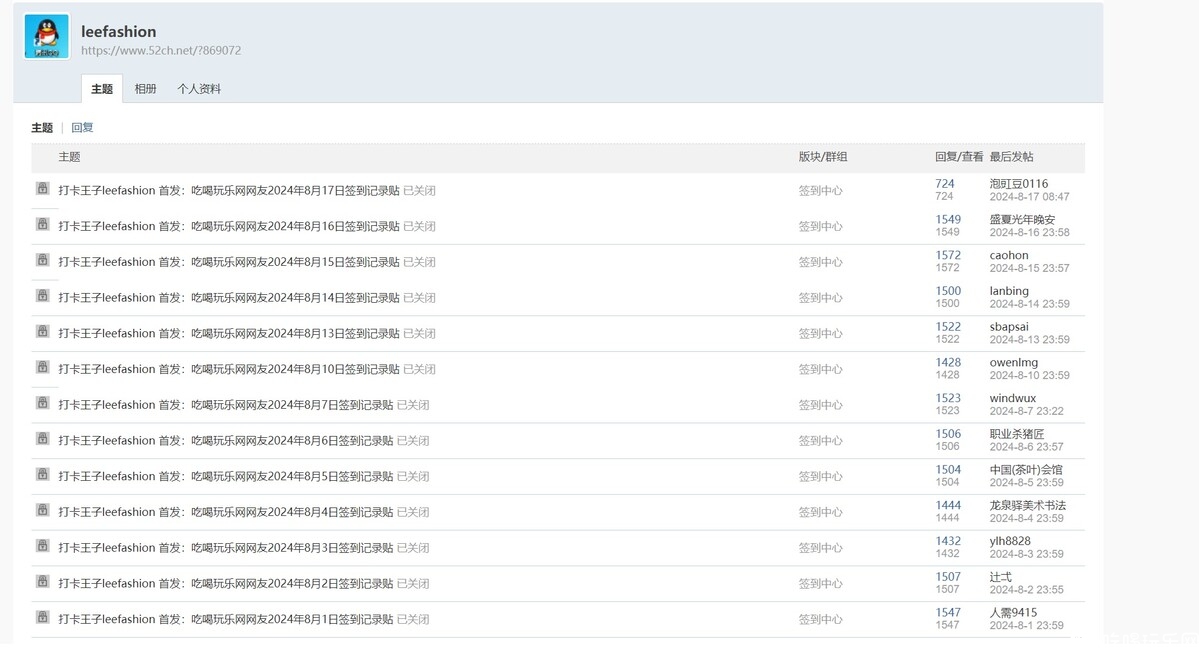The width and height of the screenshot is (1199, 654).
Task: Click the locked thread icon for 8月4日 post
Action: [43, 509]
